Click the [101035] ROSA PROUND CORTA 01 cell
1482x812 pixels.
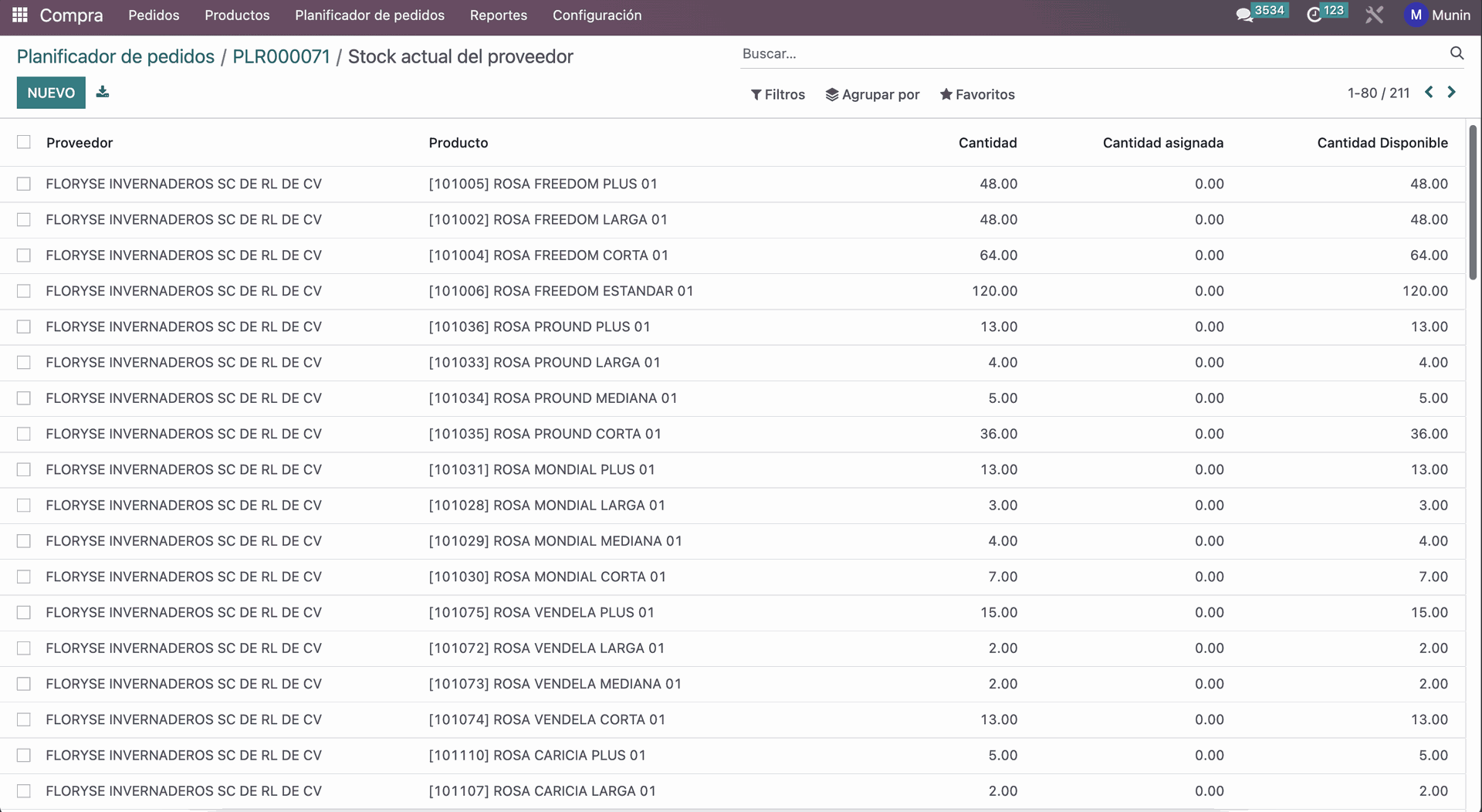tap(545, 434)
